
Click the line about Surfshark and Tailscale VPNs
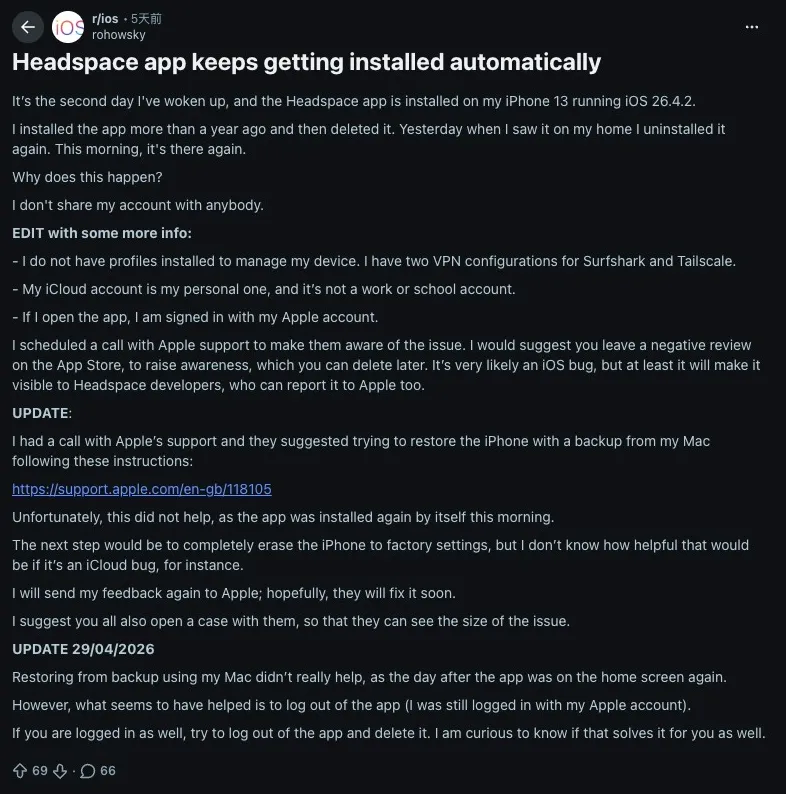click(374, 261)
